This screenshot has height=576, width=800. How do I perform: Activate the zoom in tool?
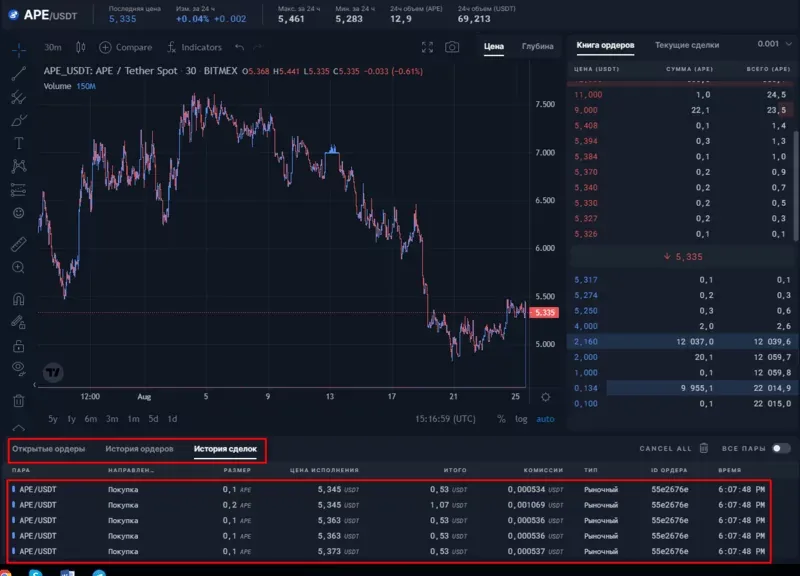[x=19, y=267]
